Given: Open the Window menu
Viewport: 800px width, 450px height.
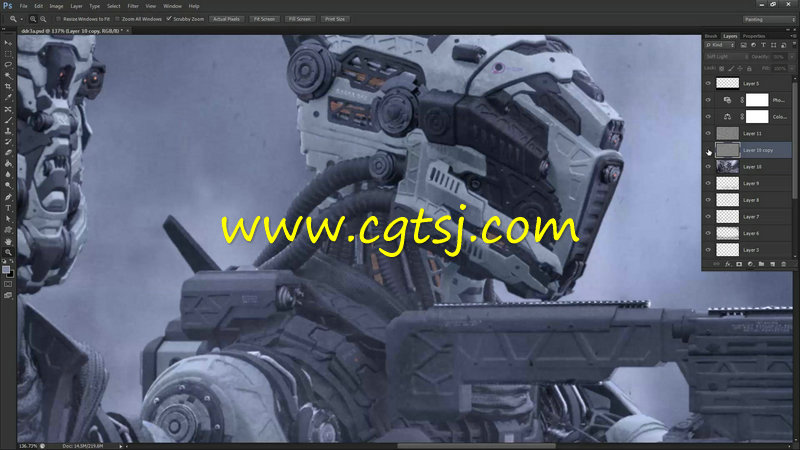Looking at the screenshot, I should [x=172, y=6].
